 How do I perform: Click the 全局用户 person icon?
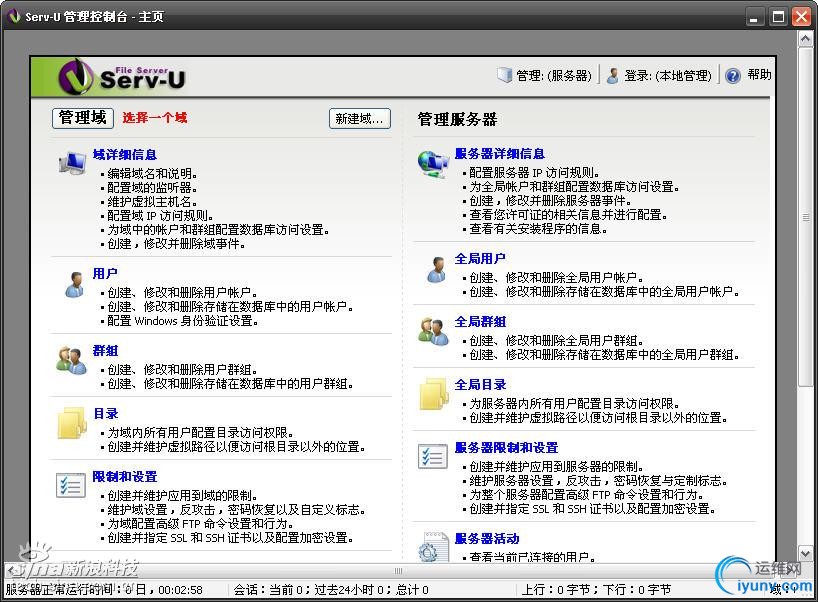[x=436, y=270]
